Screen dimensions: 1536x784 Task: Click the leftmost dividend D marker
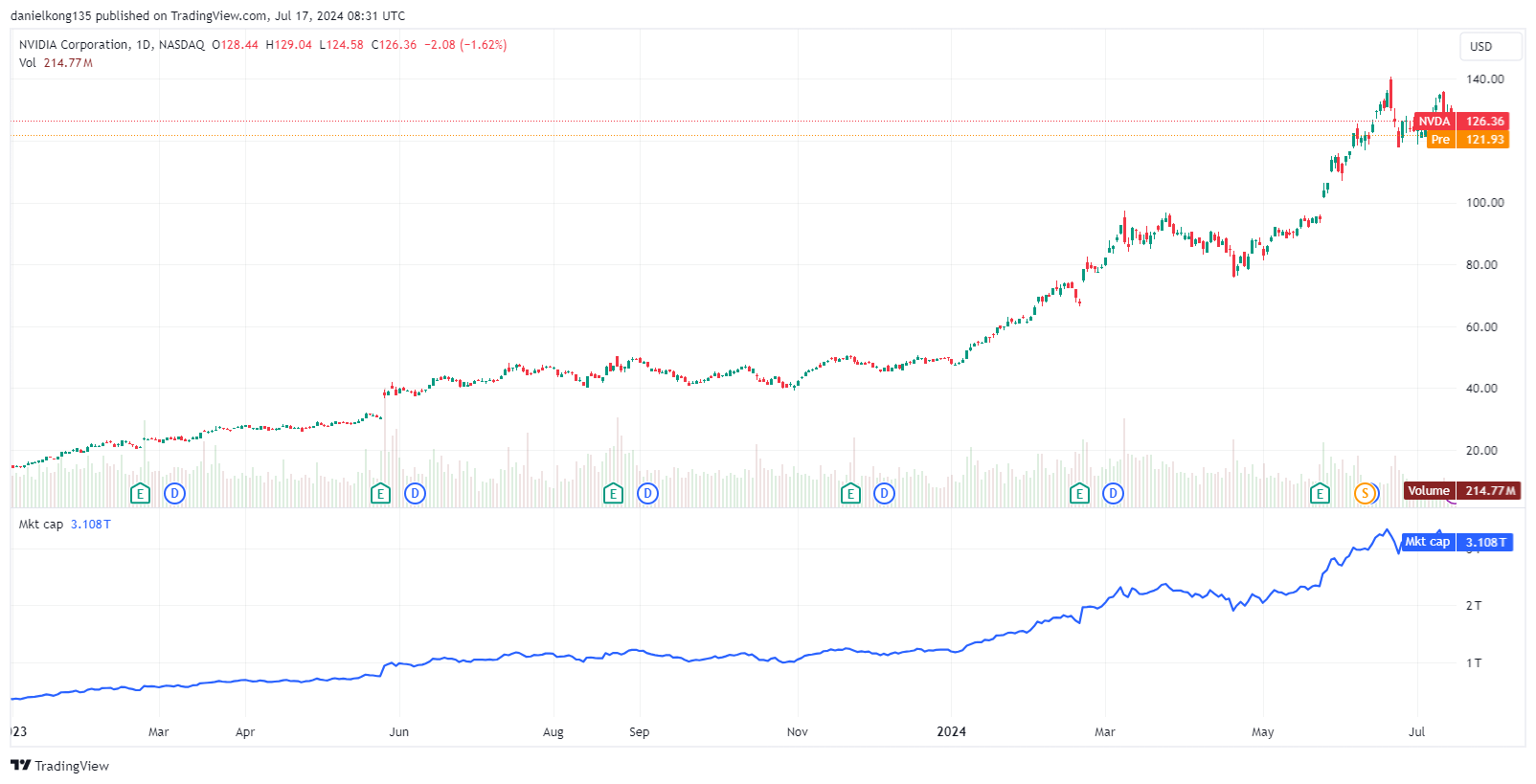[174, 494]
